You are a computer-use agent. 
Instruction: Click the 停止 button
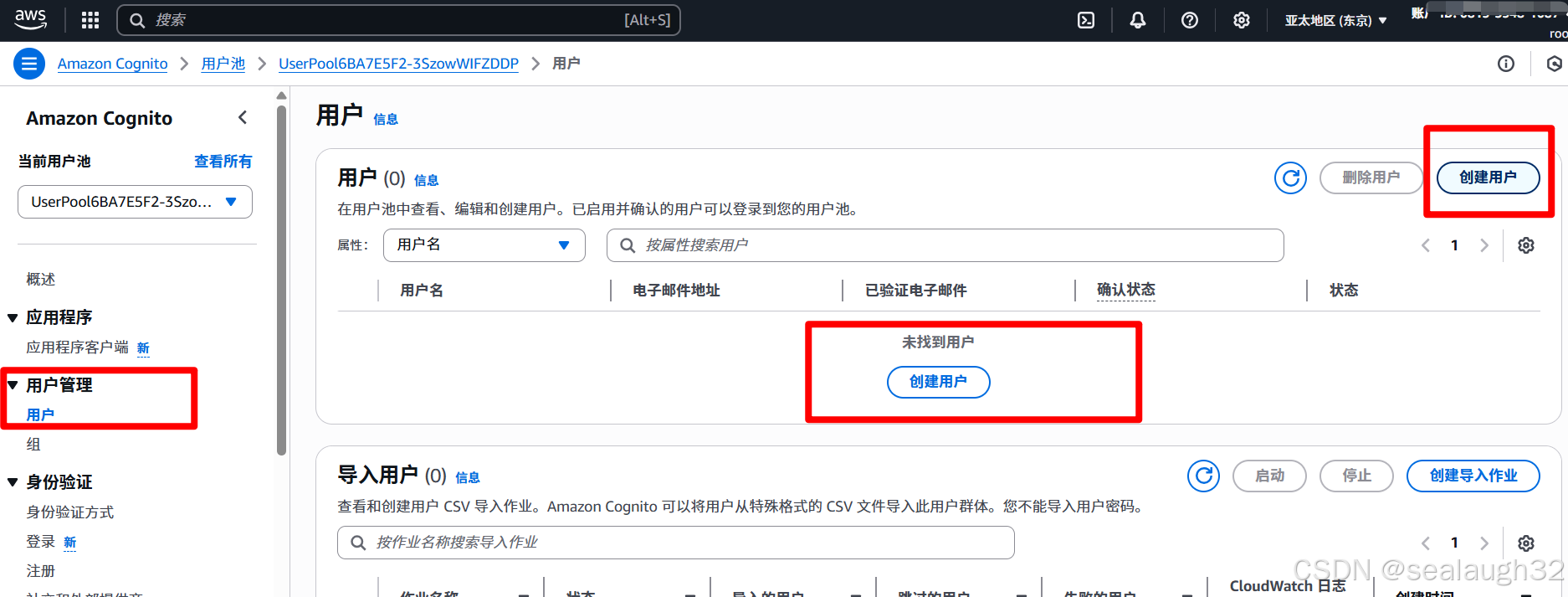click(x=1356, y=476)
